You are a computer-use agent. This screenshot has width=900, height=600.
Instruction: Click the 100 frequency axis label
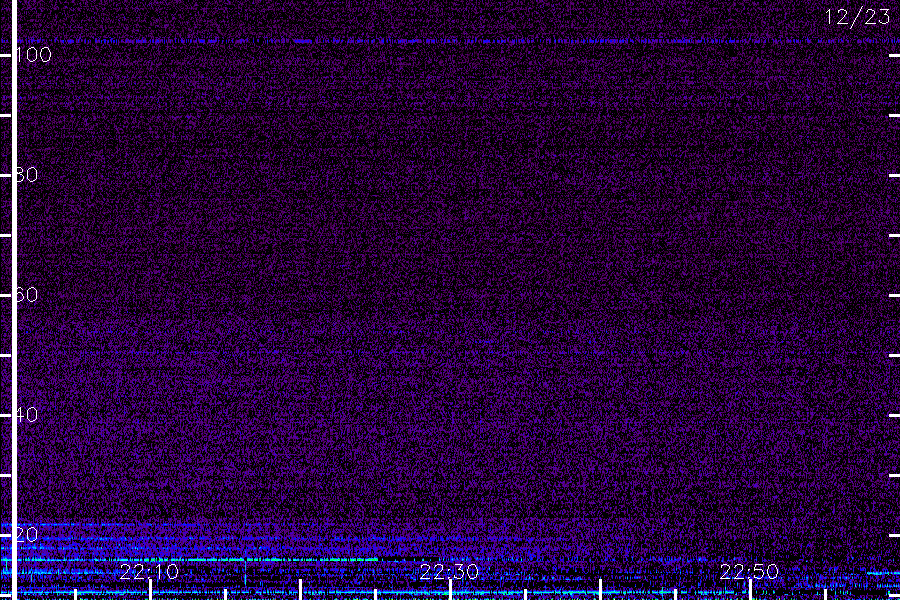click(x=33, y=55)
